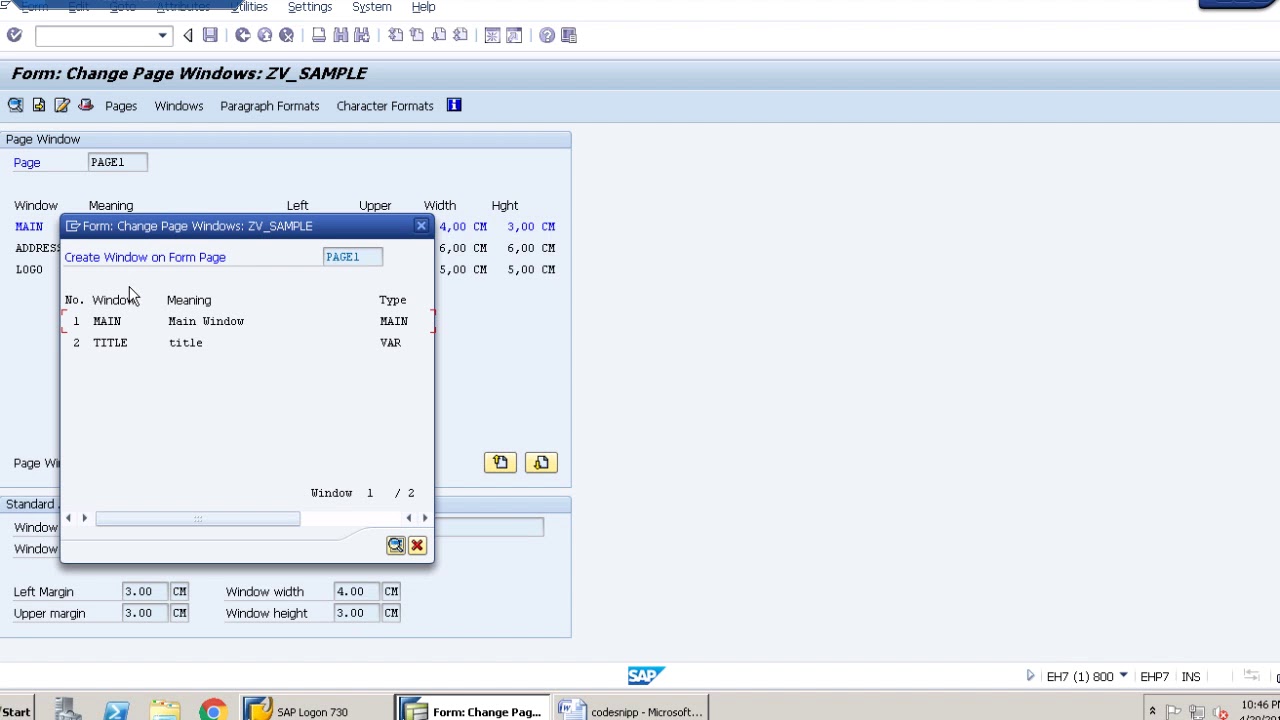Click the Left Margin value field
The width and height of the screenshot is (1280, 720).
145,591
